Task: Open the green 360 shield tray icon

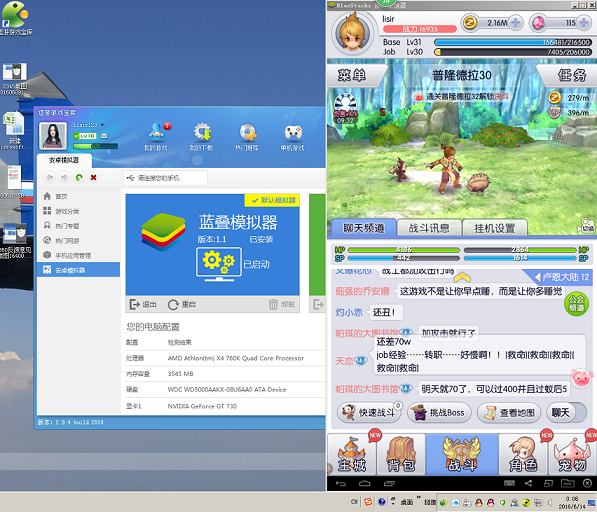Action: tap(502, 503)
